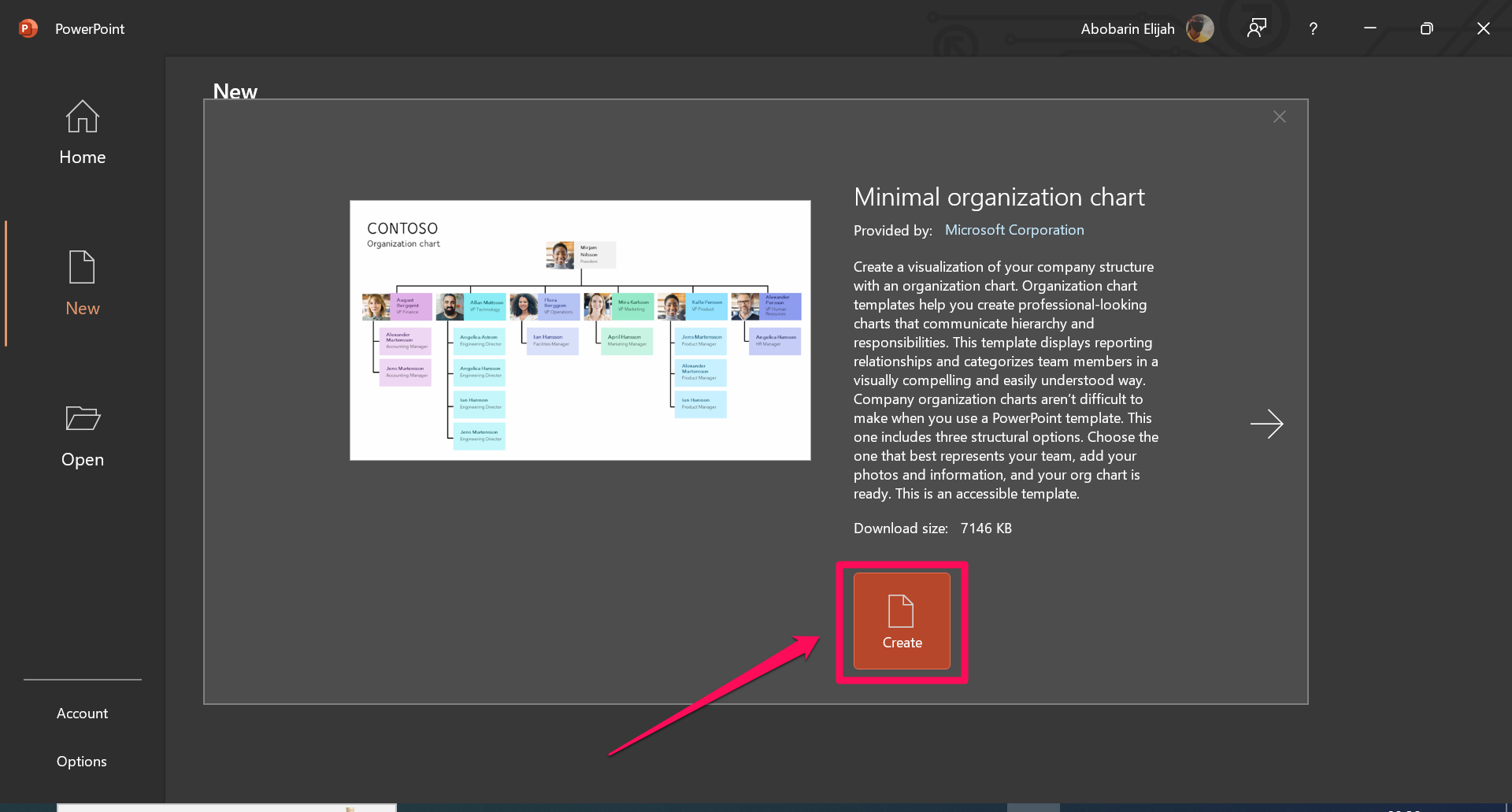Select the New tab in sidebar

[82, 284]
